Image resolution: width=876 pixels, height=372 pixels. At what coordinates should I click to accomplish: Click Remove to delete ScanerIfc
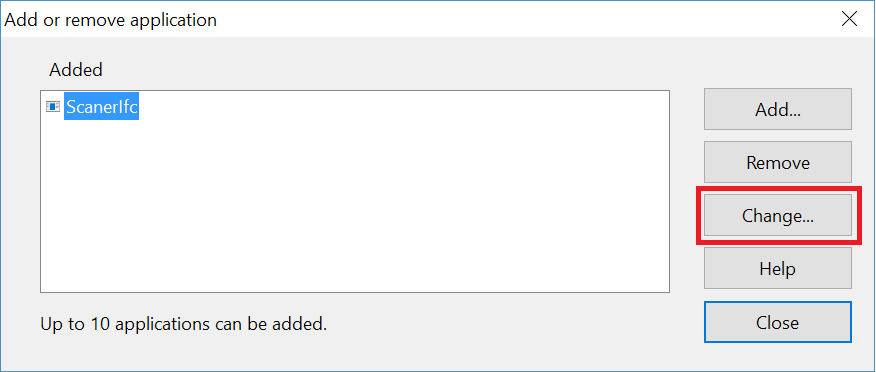click(x=778, y=163)
